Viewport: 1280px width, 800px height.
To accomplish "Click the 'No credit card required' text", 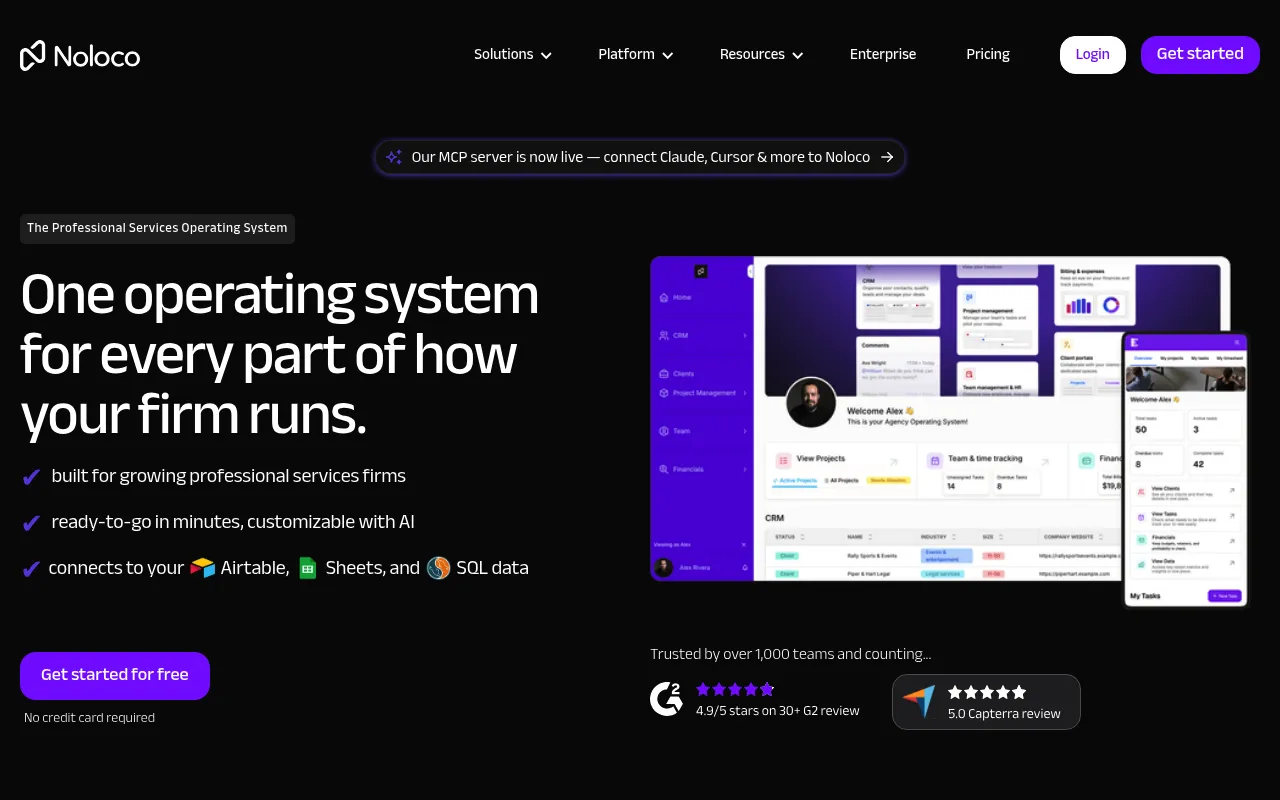I will [x=90, y=718].
